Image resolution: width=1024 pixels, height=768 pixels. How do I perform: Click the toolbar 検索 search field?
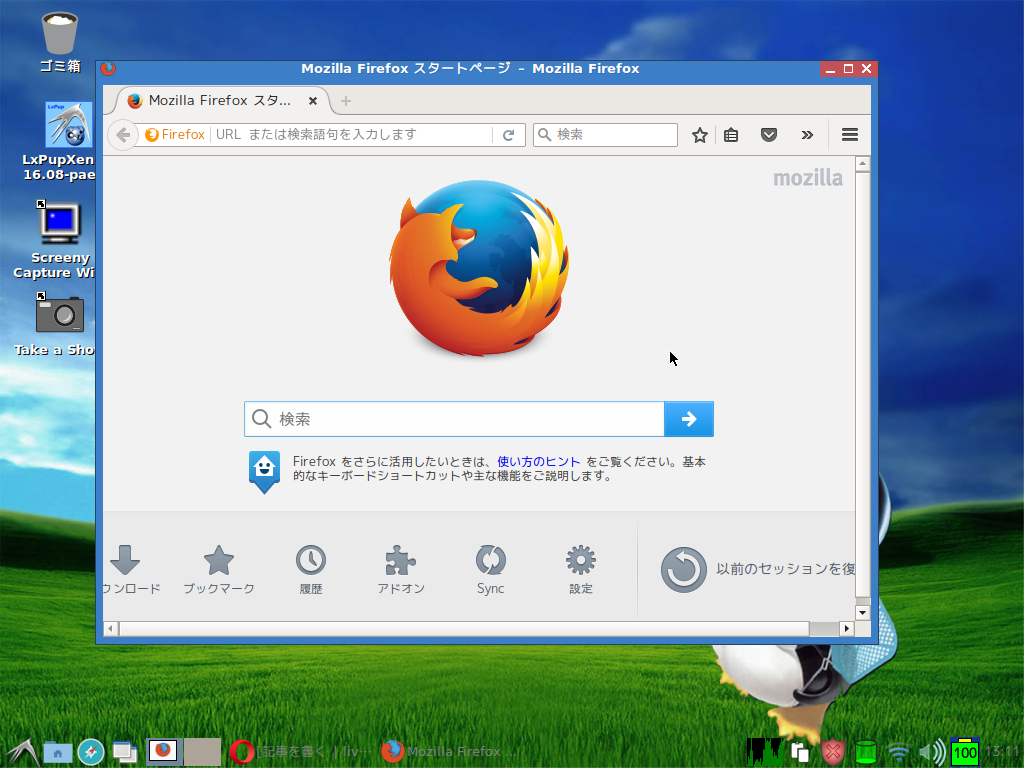605,135
